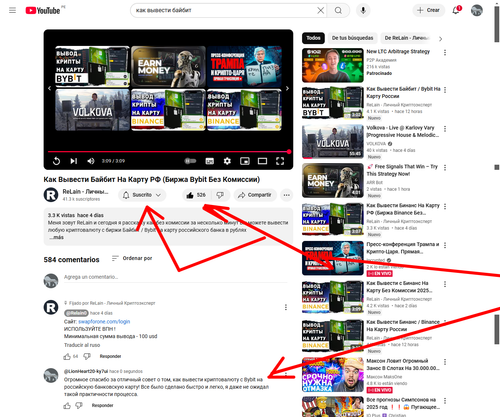Open options for Free Signals That Win
This screenshot has height=417, width=500.
[445, 167]
